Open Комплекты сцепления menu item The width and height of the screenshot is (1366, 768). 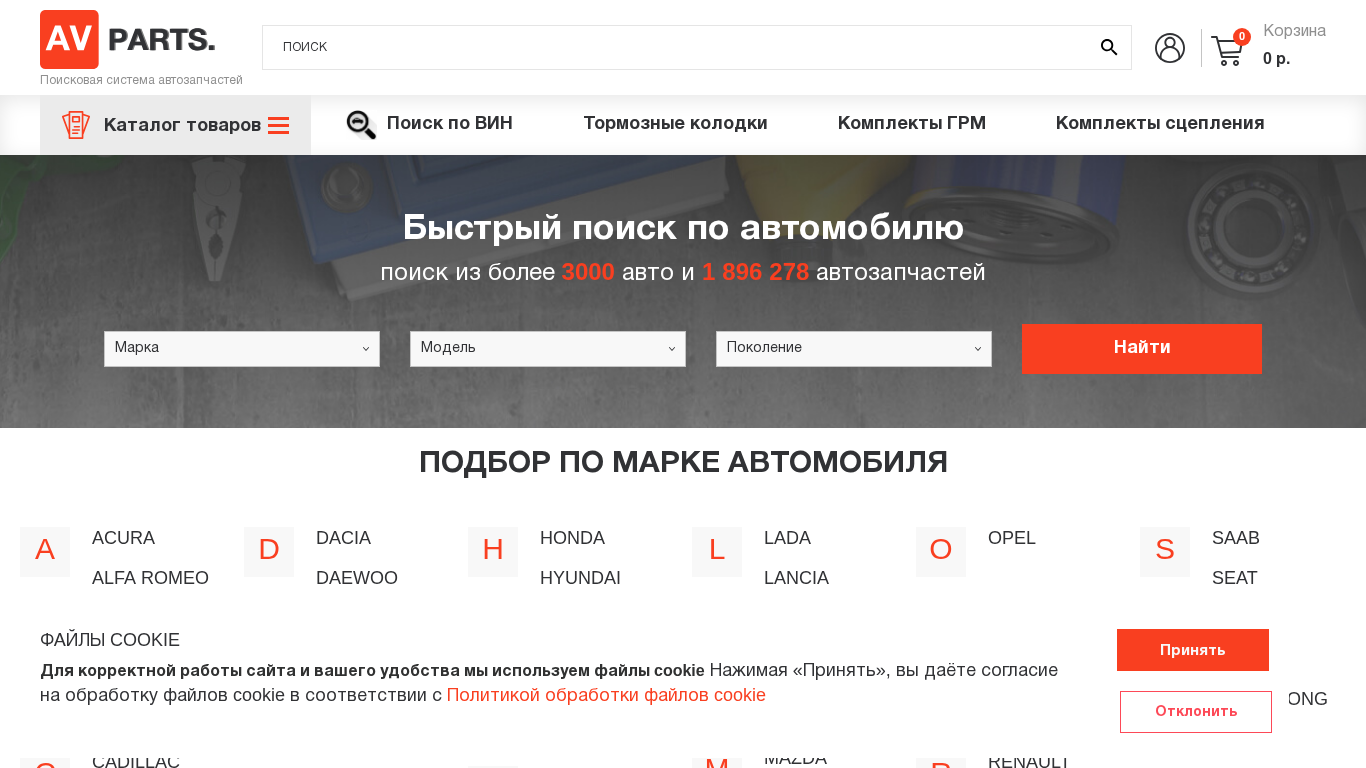[1159, 124]
